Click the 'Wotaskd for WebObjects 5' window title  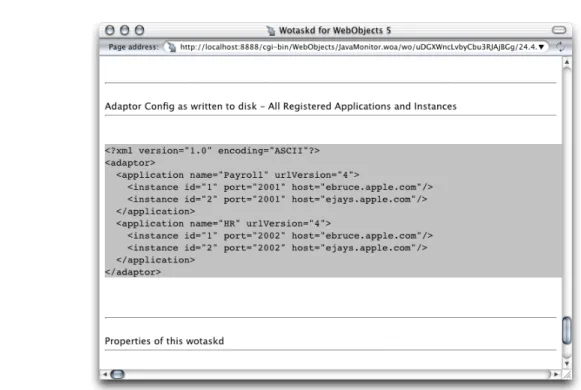[335, 30]
